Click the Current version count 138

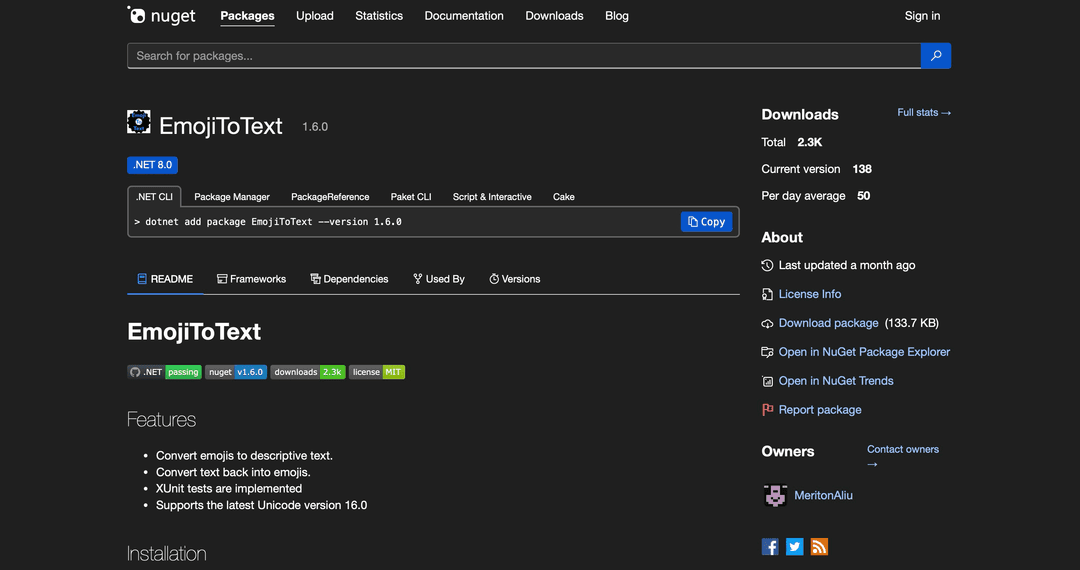(862, 169)
